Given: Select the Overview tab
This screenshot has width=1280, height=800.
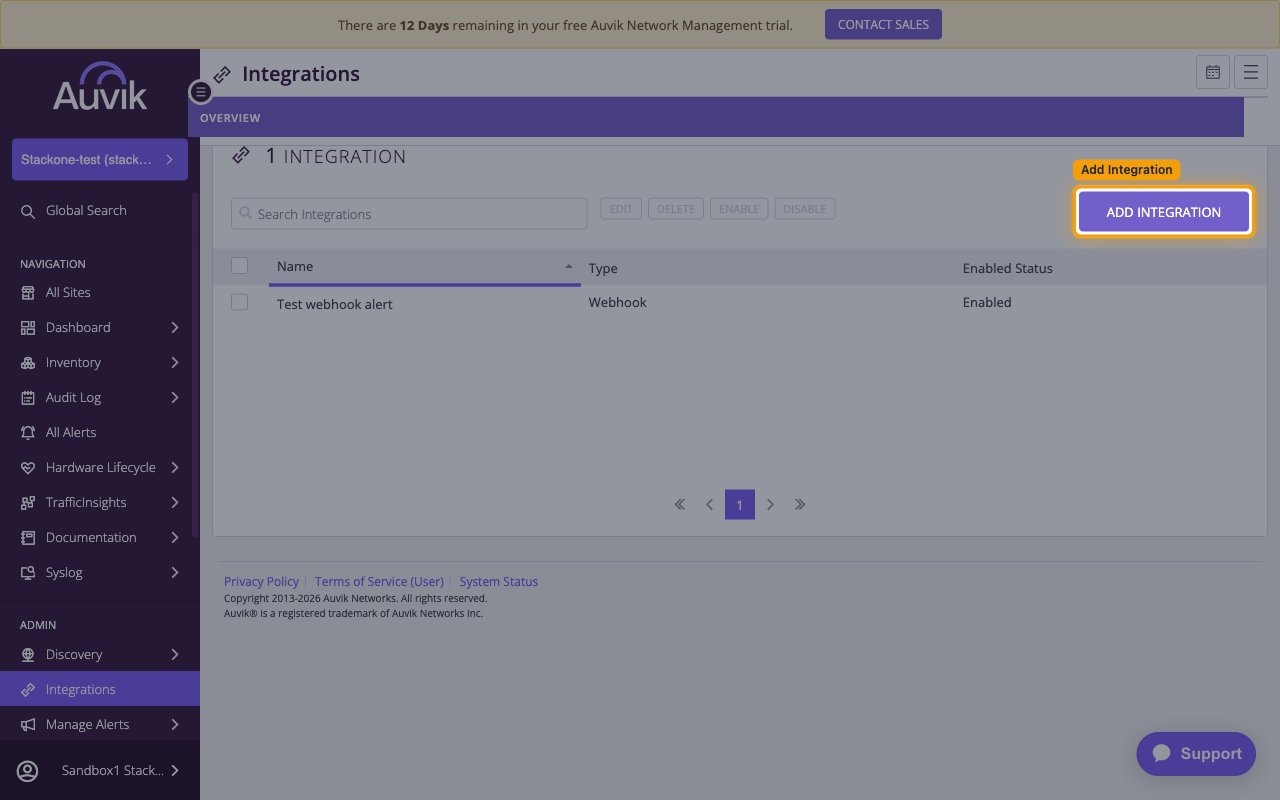Looking at the screenshot, I should 230,118.
